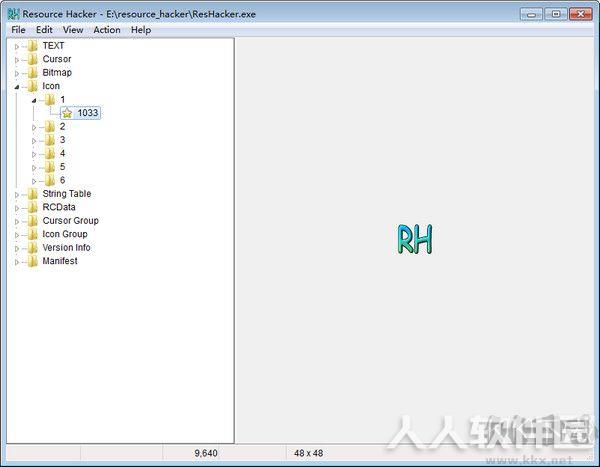
Task: Expand the TEXT tree node
Action: 17,47
